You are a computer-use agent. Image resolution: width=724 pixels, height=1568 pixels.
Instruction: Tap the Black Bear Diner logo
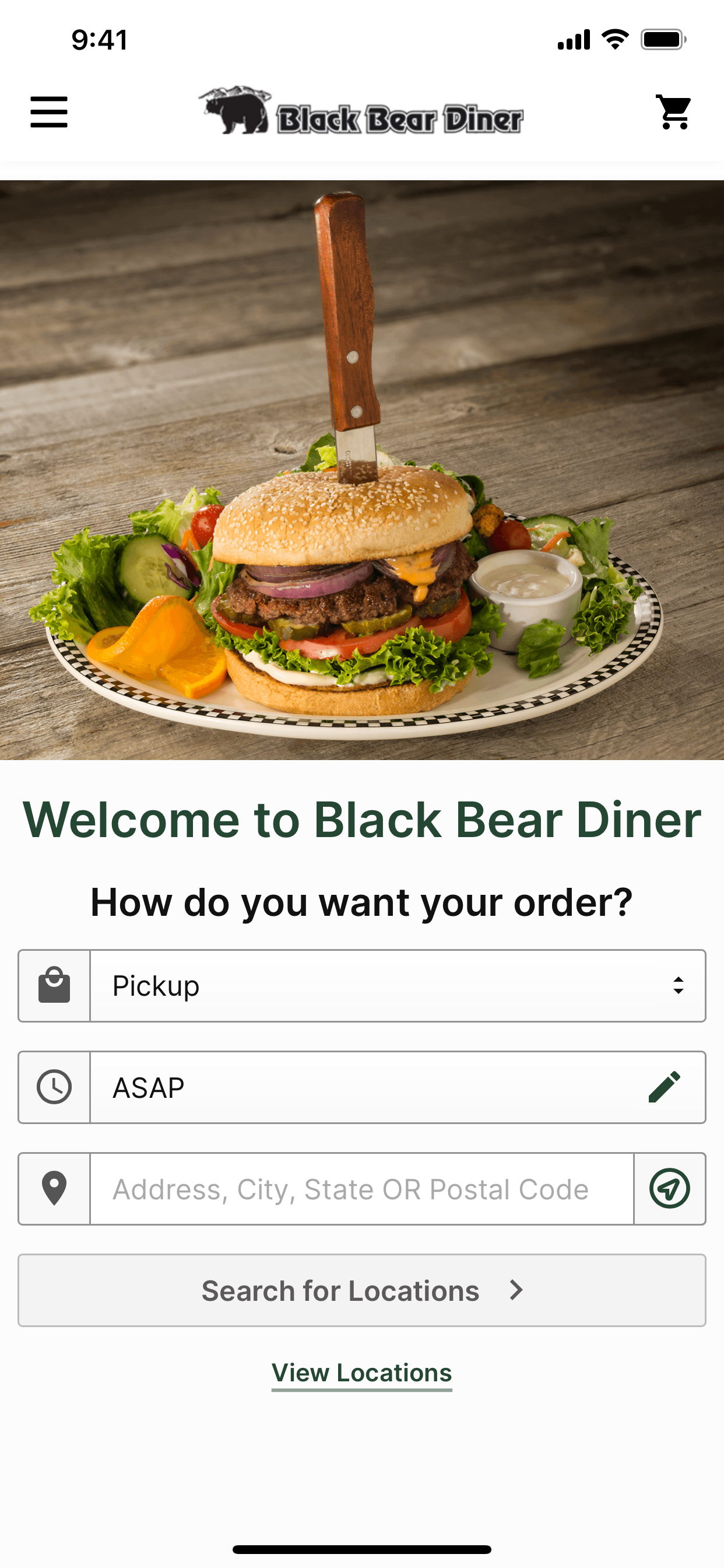point(361,111)
